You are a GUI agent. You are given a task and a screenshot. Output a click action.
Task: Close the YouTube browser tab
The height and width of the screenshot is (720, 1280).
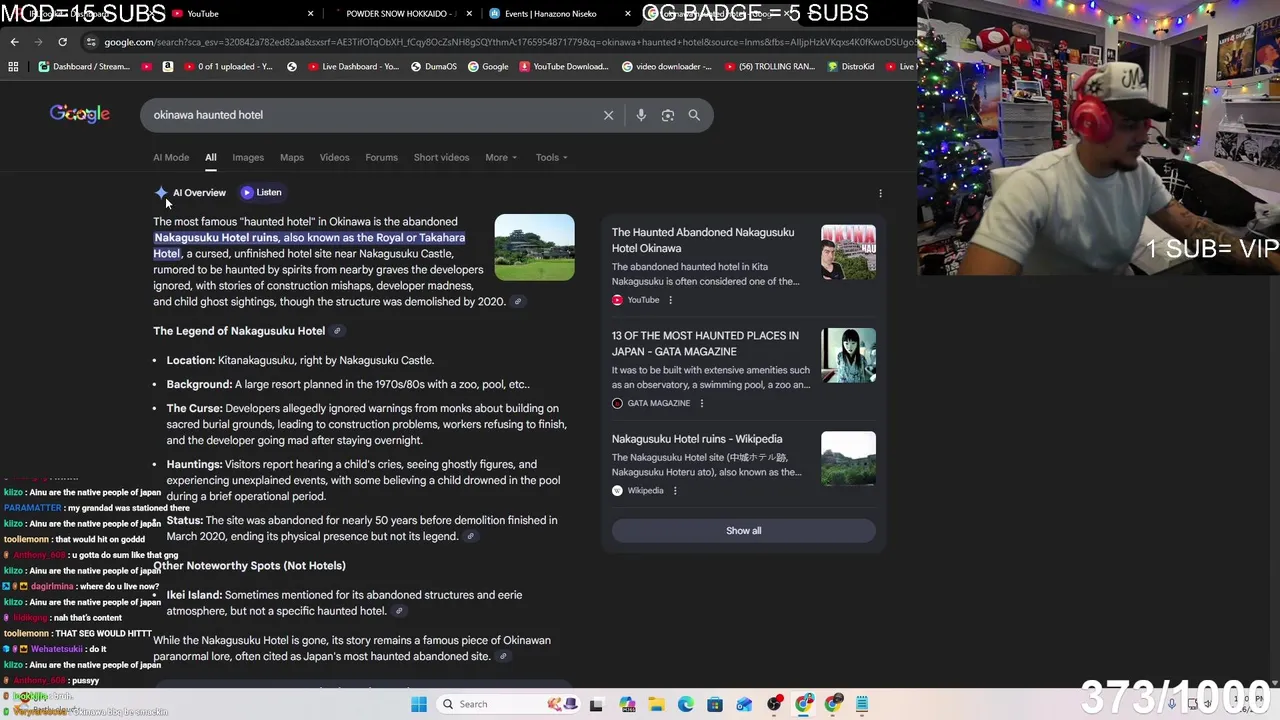click(x=310, y=14)
